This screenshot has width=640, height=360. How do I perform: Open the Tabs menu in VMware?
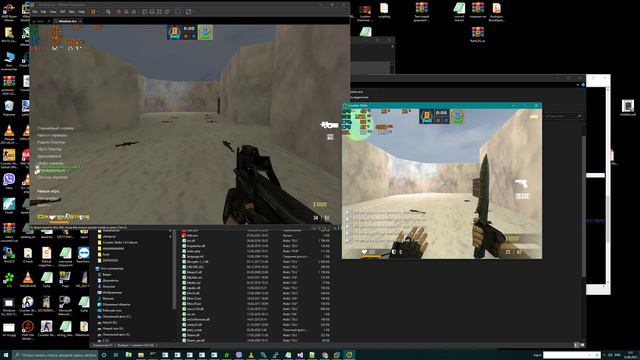(x=72, y=12)
